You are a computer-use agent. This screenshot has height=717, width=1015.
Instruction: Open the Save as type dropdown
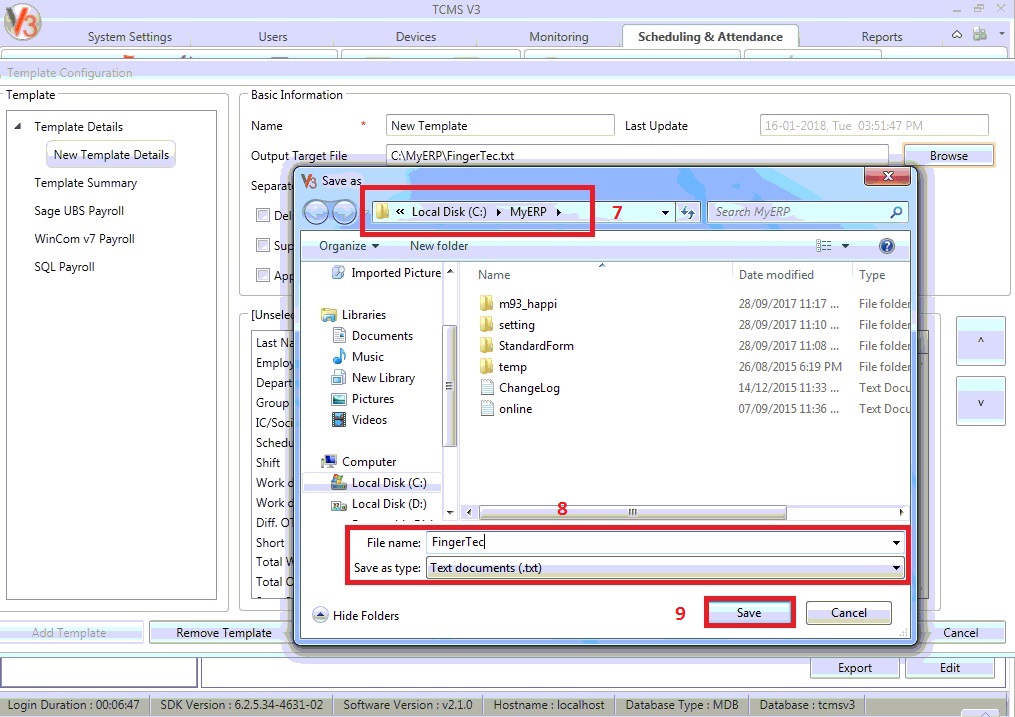click(x=895, y=568)
